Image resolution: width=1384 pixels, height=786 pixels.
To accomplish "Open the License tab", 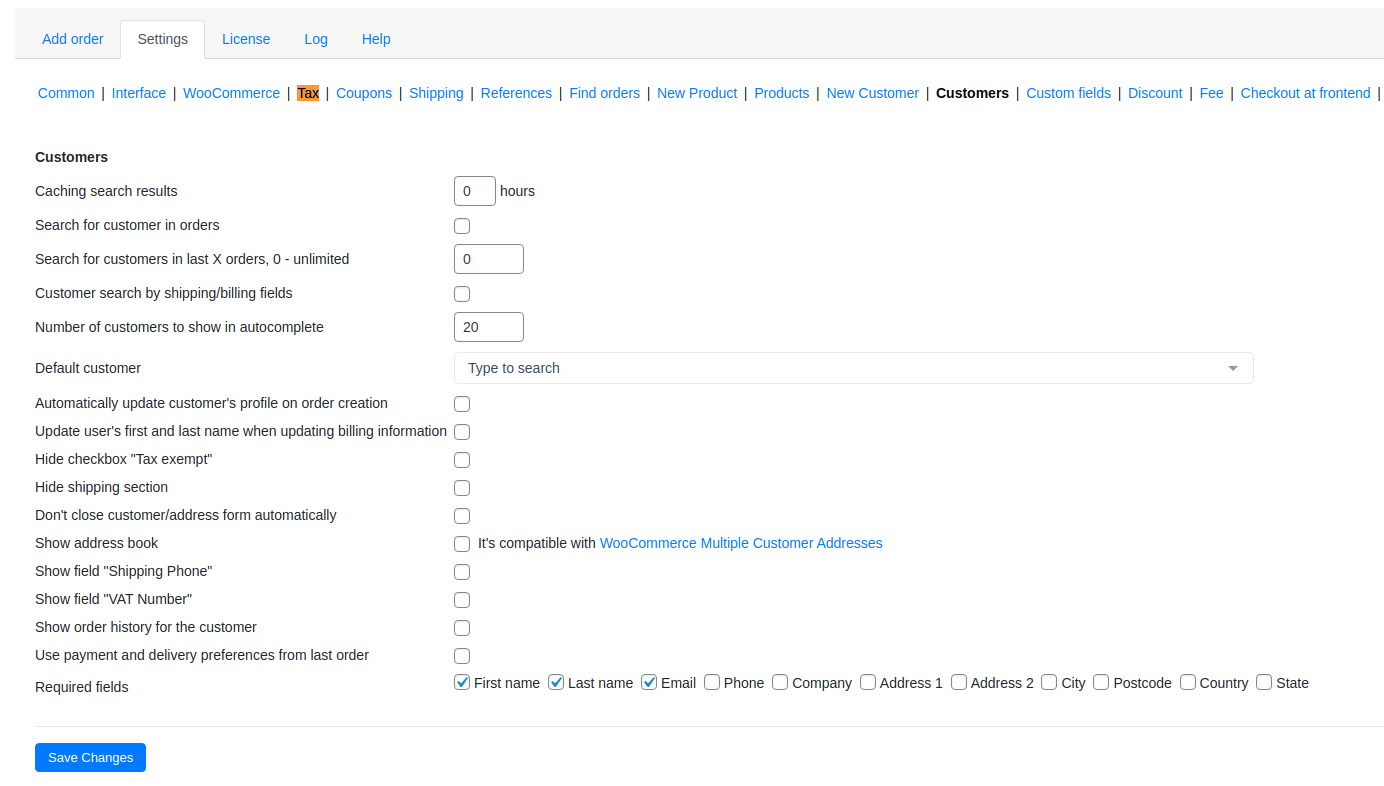I will [246, 39].
